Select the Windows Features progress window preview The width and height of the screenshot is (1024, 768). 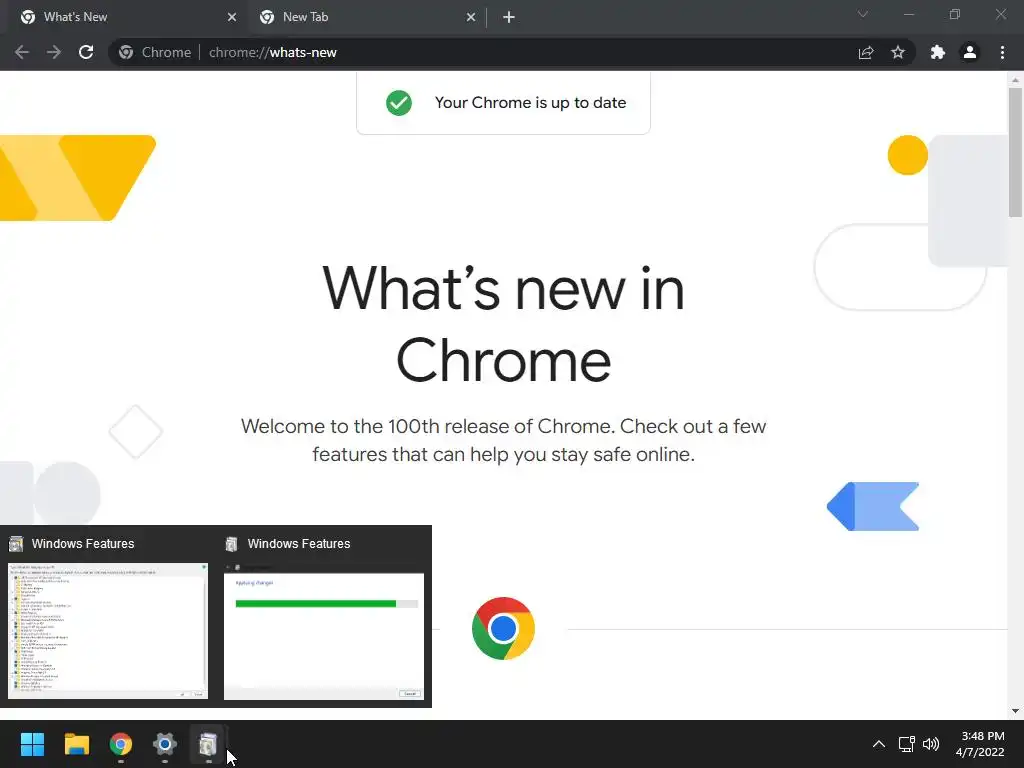[x=324, y=631]
